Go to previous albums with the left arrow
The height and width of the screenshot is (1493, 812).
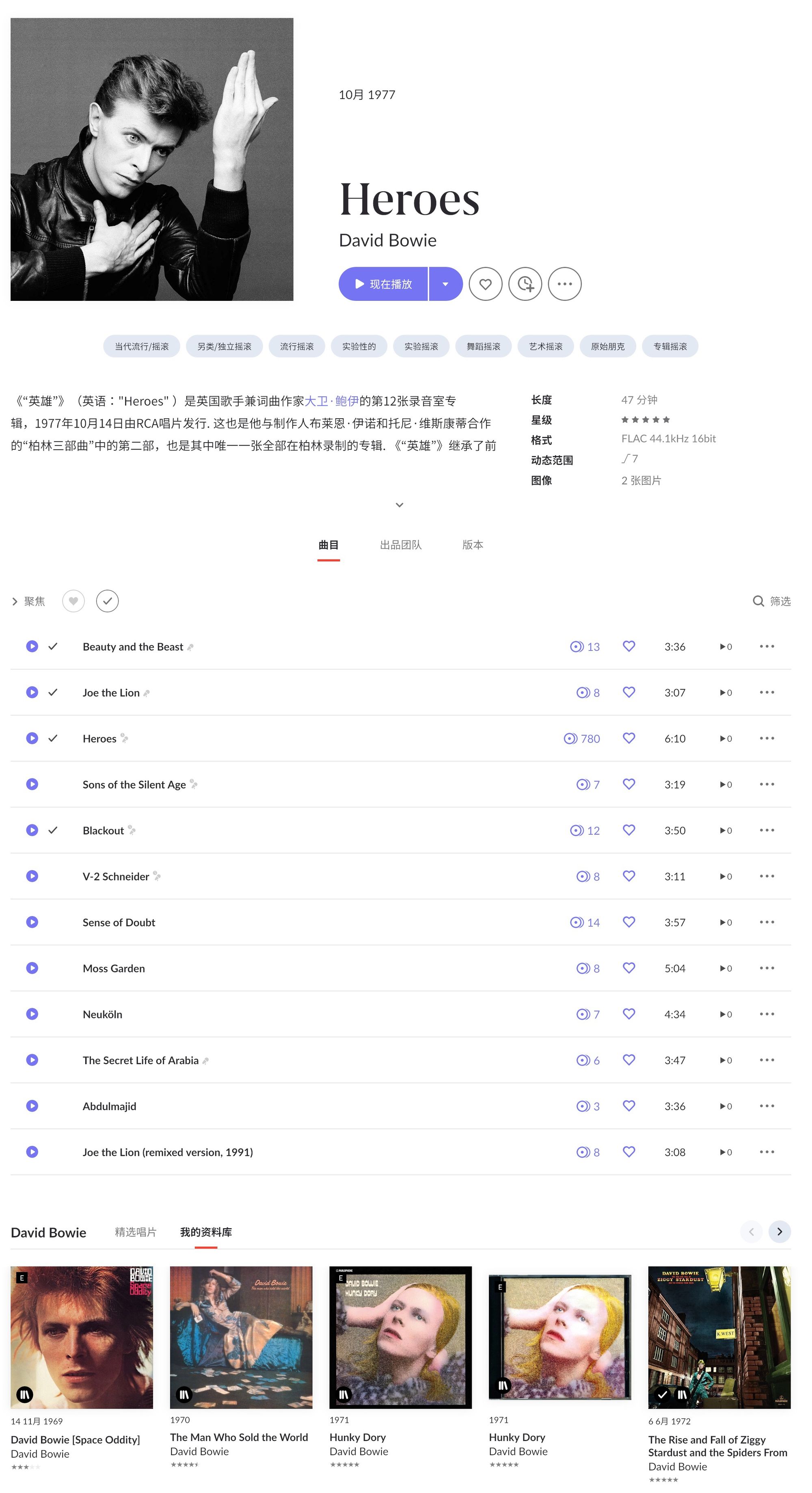pos(751,1232)
